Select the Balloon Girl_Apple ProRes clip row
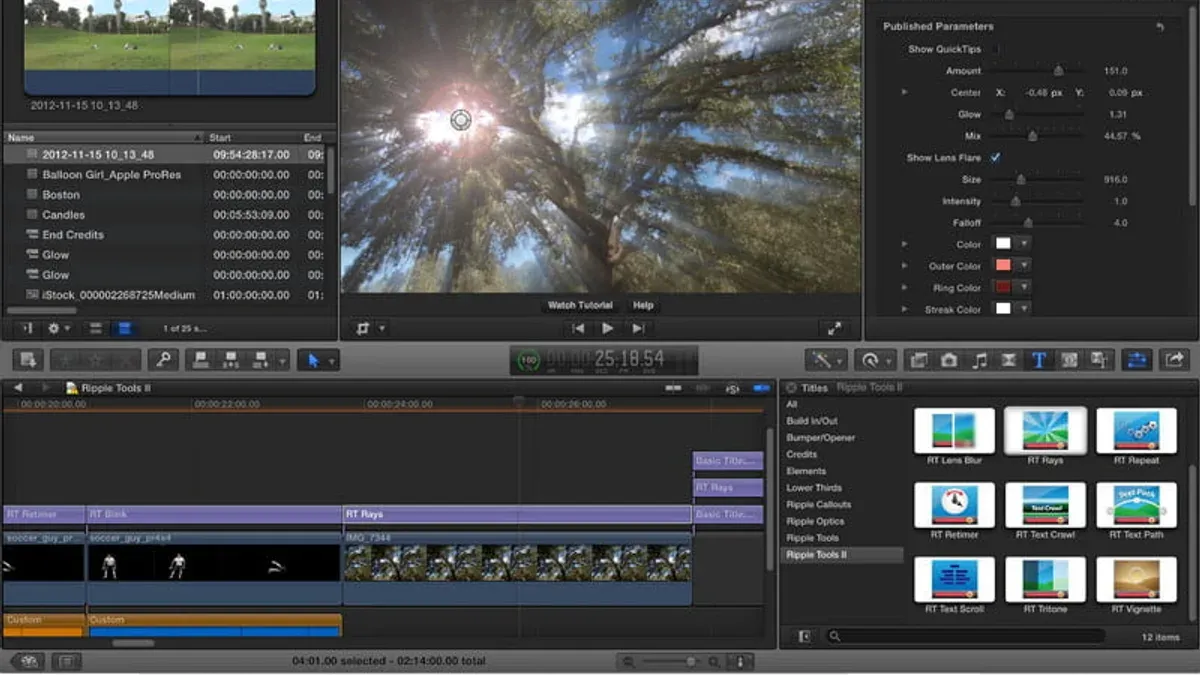1200x675 pixels. (165, 175)
